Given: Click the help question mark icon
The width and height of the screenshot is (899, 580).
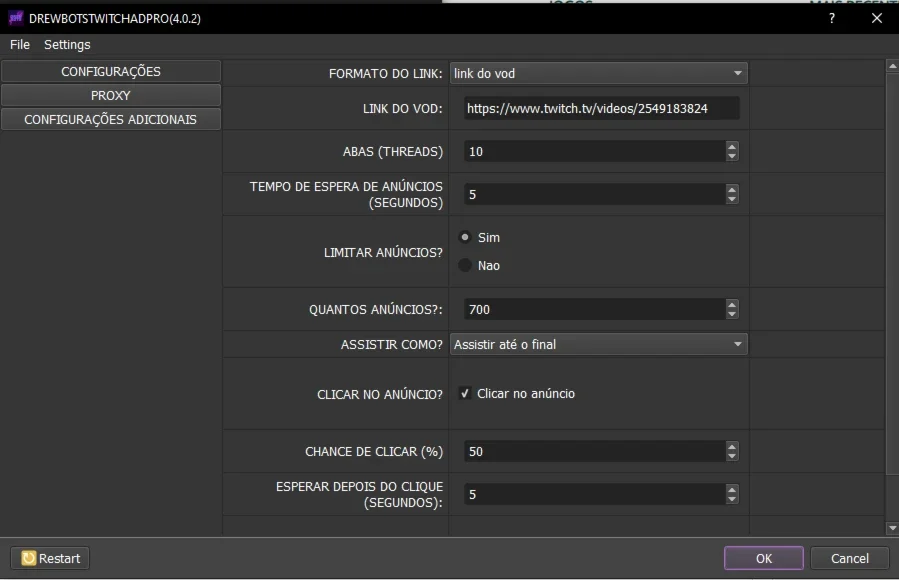Looking at the screenshot, I should (x=831, y=18).
